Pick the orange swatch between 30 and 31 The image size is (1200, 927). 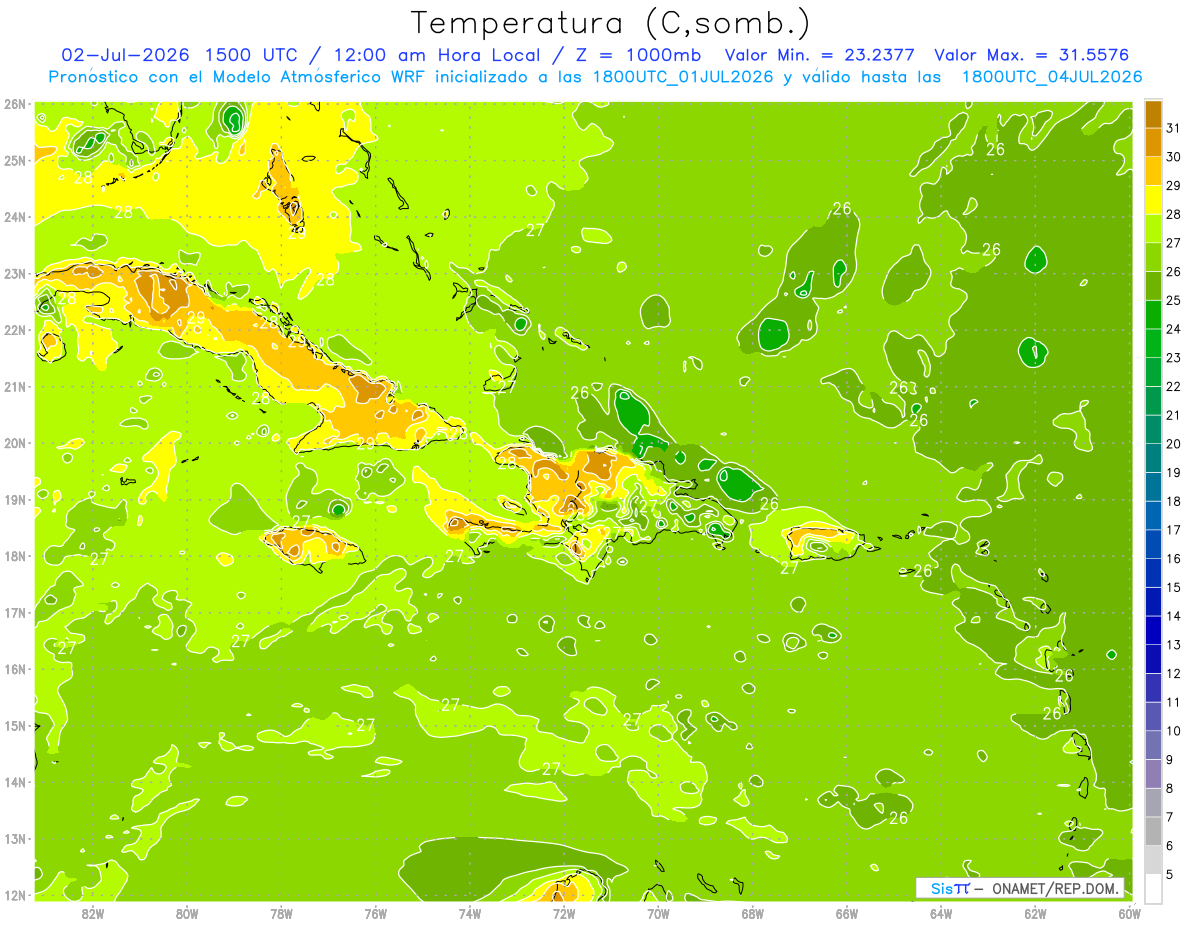tap(1153, 142)
